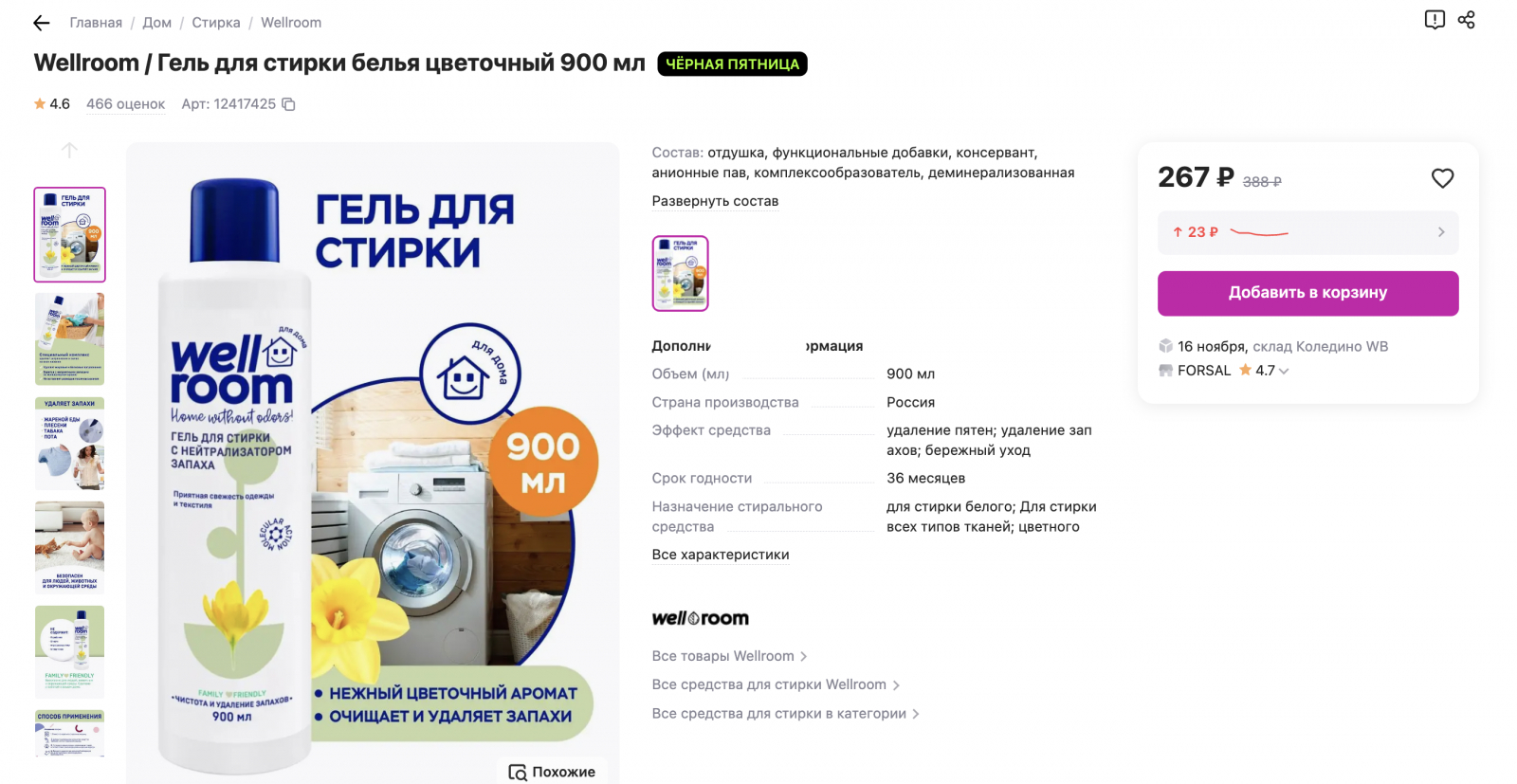The height and width of the screenshot is (784, 1517).
Task: Expand composition via Развернуть состав
Action: click(x=715, y=201)
